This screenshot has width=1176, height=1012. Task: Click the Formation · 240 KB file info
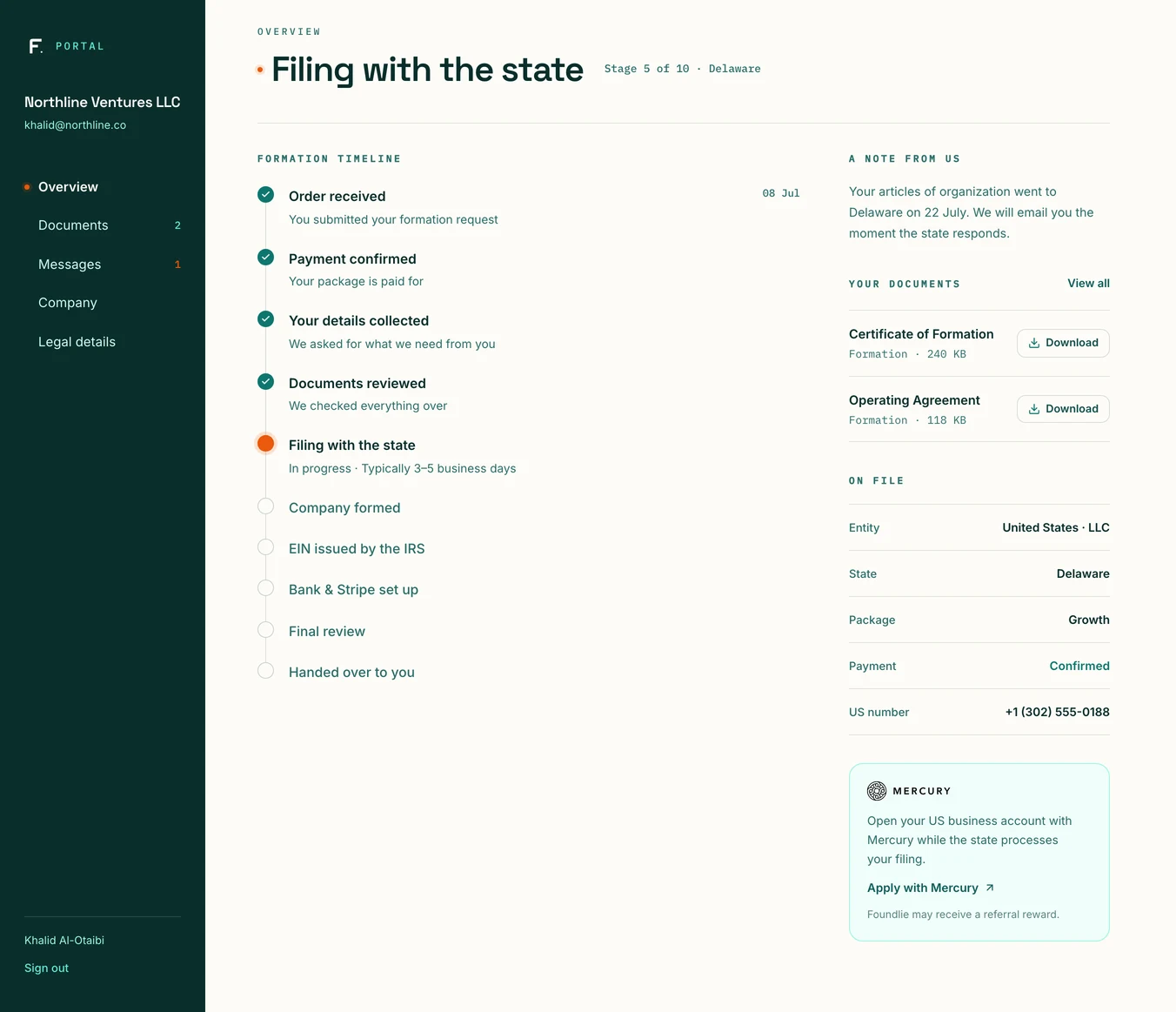coord(907,354)
